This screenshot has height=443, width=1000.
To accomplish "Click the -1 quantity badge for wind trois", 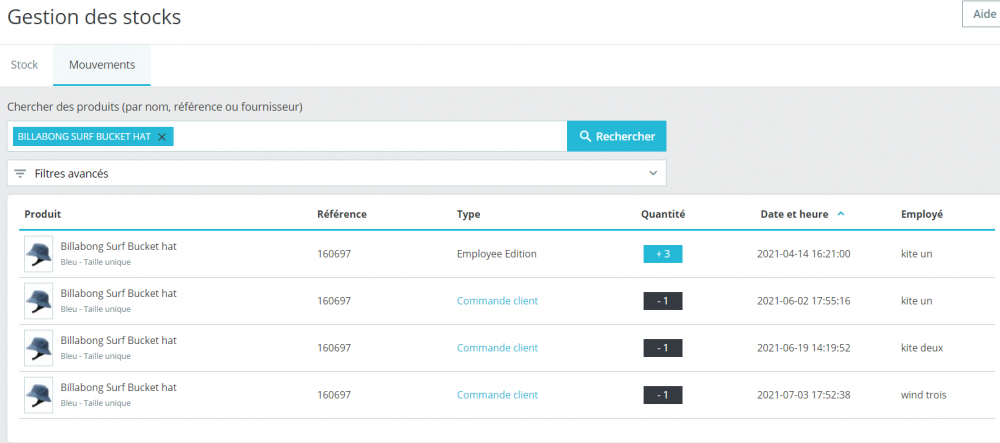I will pyautogui.click(x=662, y=395).
